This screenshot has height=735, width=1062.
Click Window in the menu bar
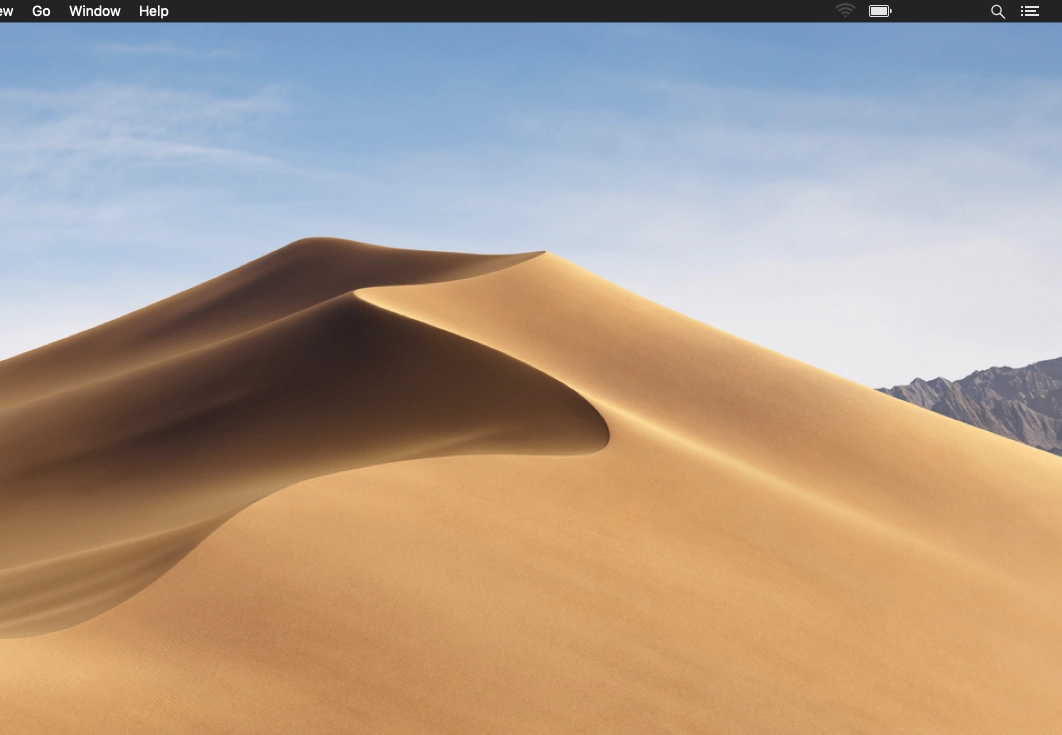tap(95, 11)
